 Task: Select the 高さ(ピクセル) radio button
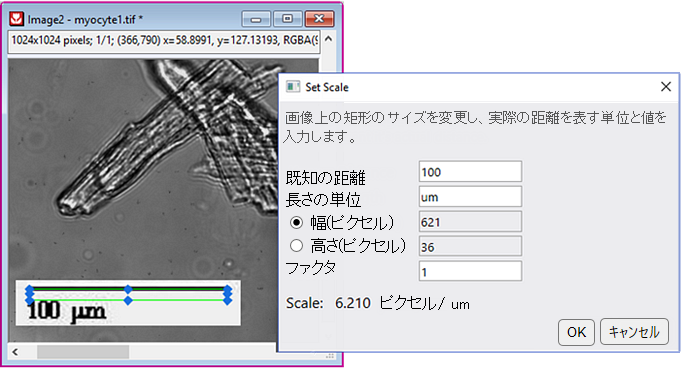tap(296, 246)
